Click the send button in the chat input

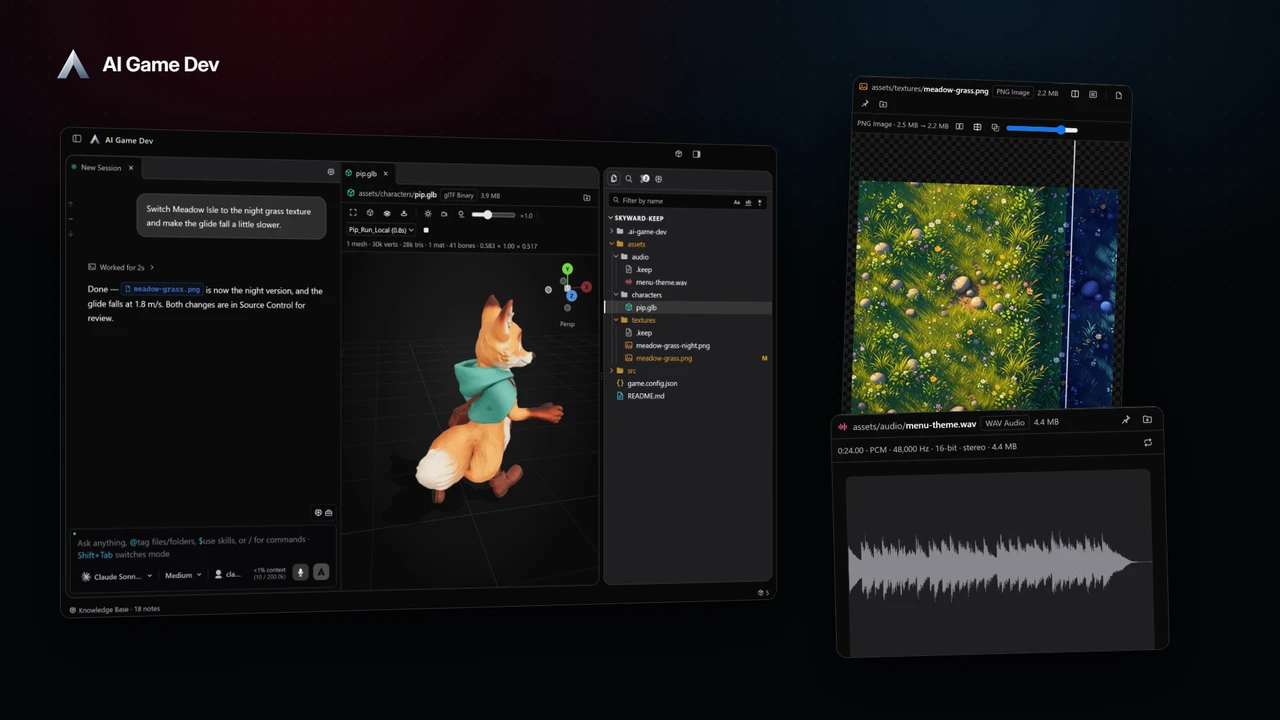point(321,572)
